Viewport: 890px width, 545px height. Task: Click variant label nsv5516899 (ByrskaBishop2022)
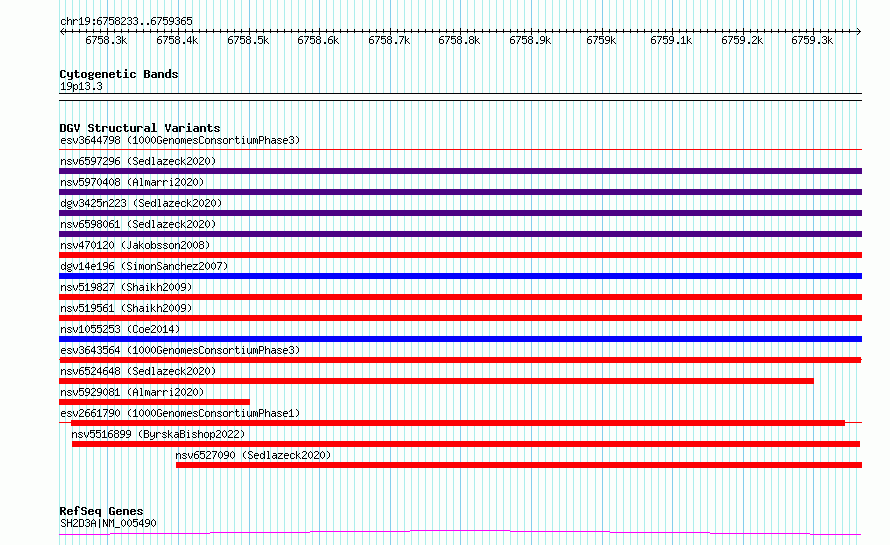pyautogui.click(x=158, y=434)
